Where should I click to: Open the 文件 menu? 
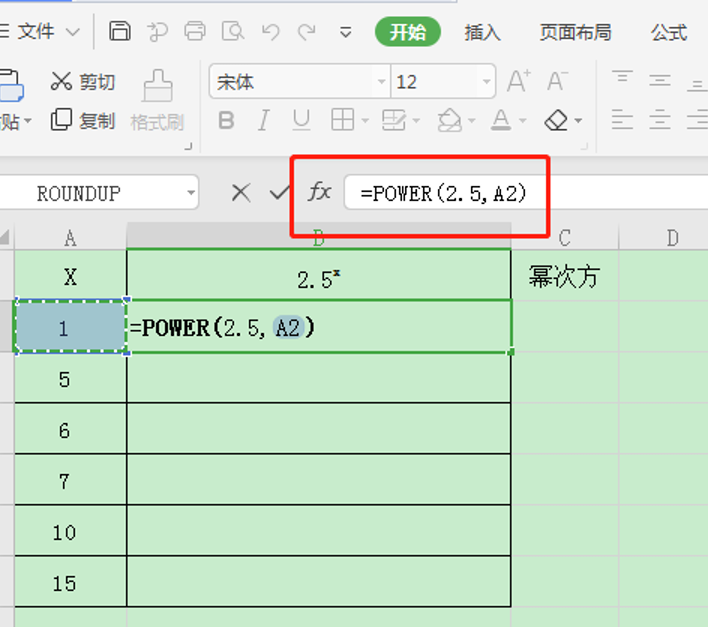point(36,32)
